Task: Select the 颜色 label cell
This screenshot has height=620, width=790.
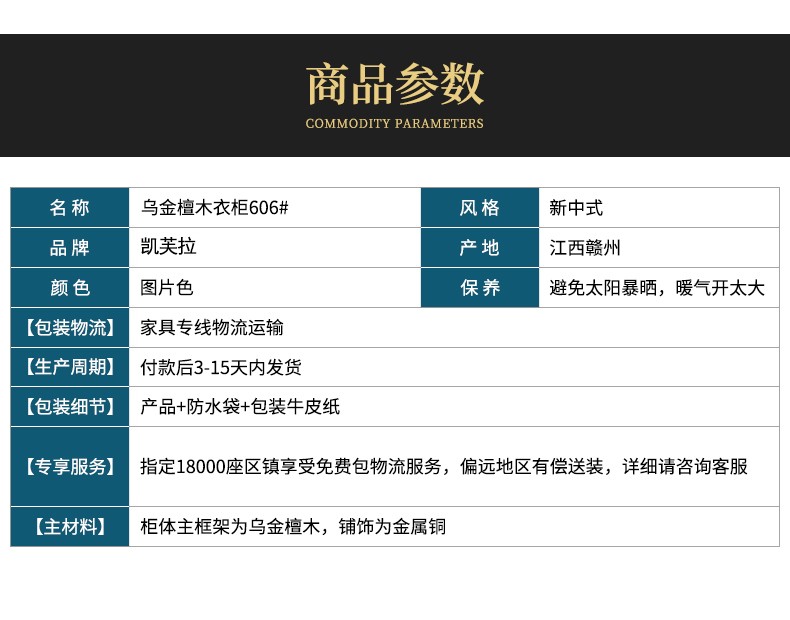Action: (70, 288)
